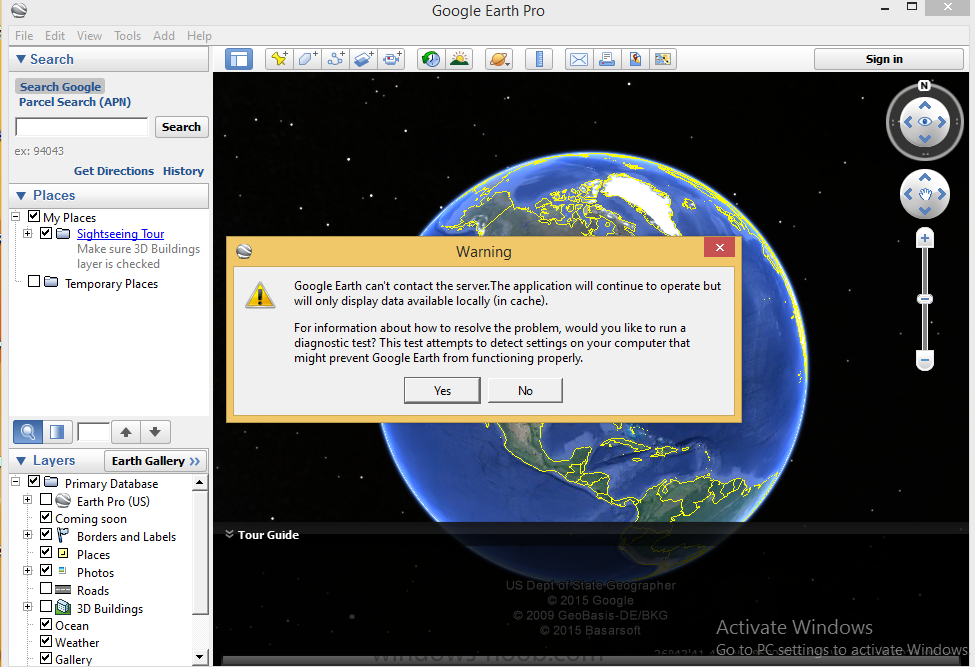
Task: Collapse the Search panel triangle
Action: click(21, 59)
